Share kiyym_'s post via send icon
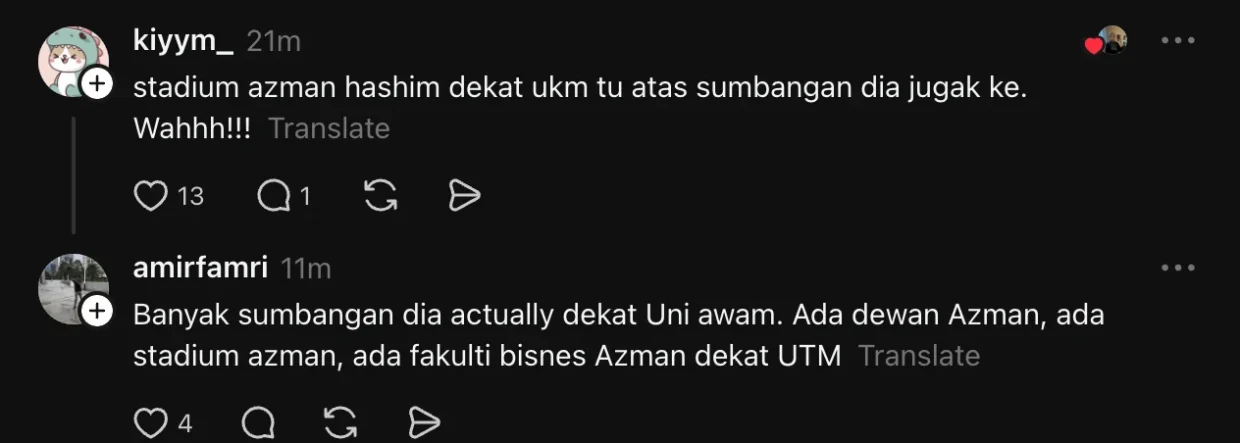The height and width of the screenshot is (443, 1240). [x=465, y=197]
